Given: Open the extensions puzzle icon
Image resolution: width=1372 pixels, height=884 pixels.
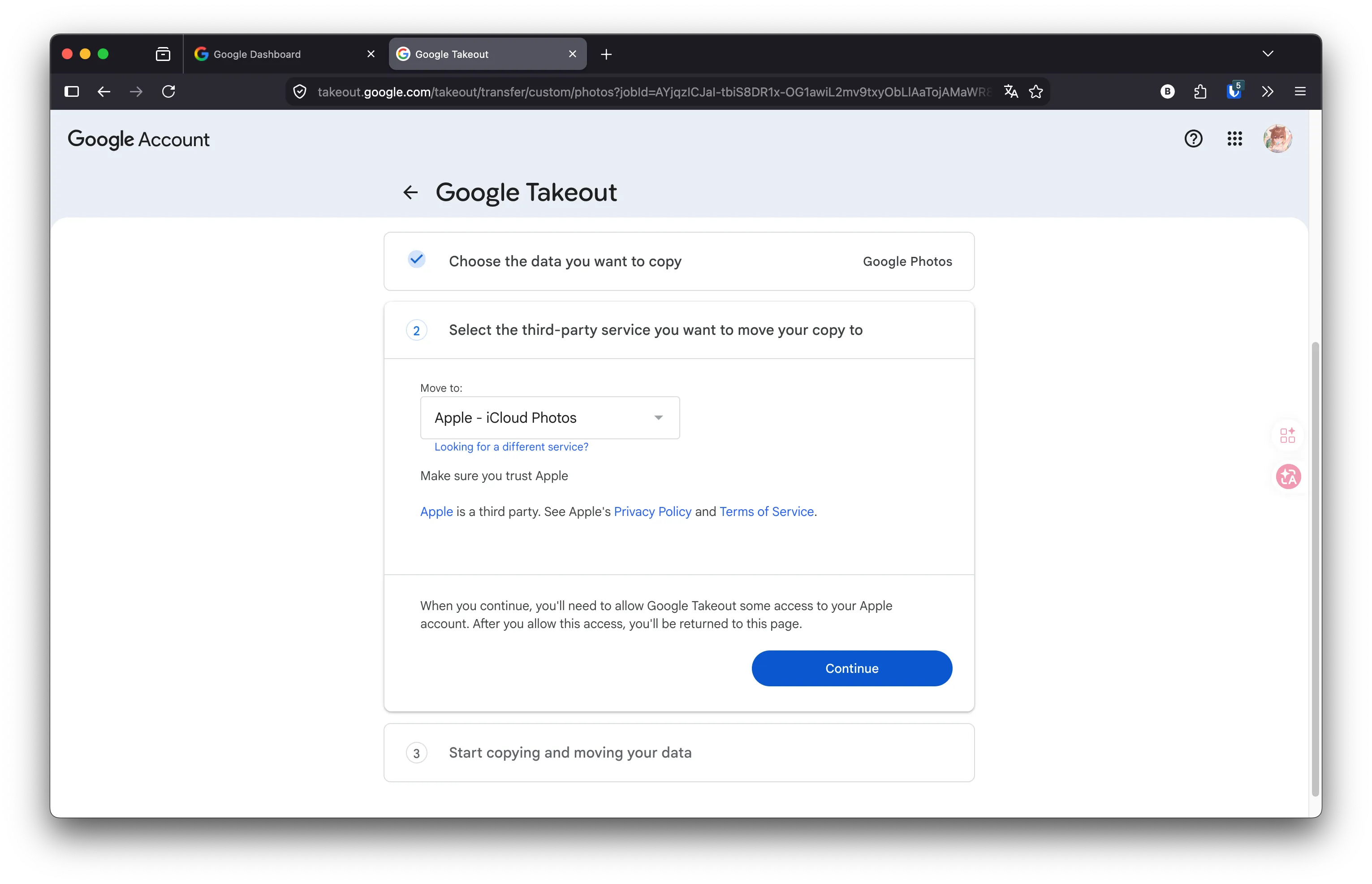Looking at the screenshot, I should pos(1200,91).
